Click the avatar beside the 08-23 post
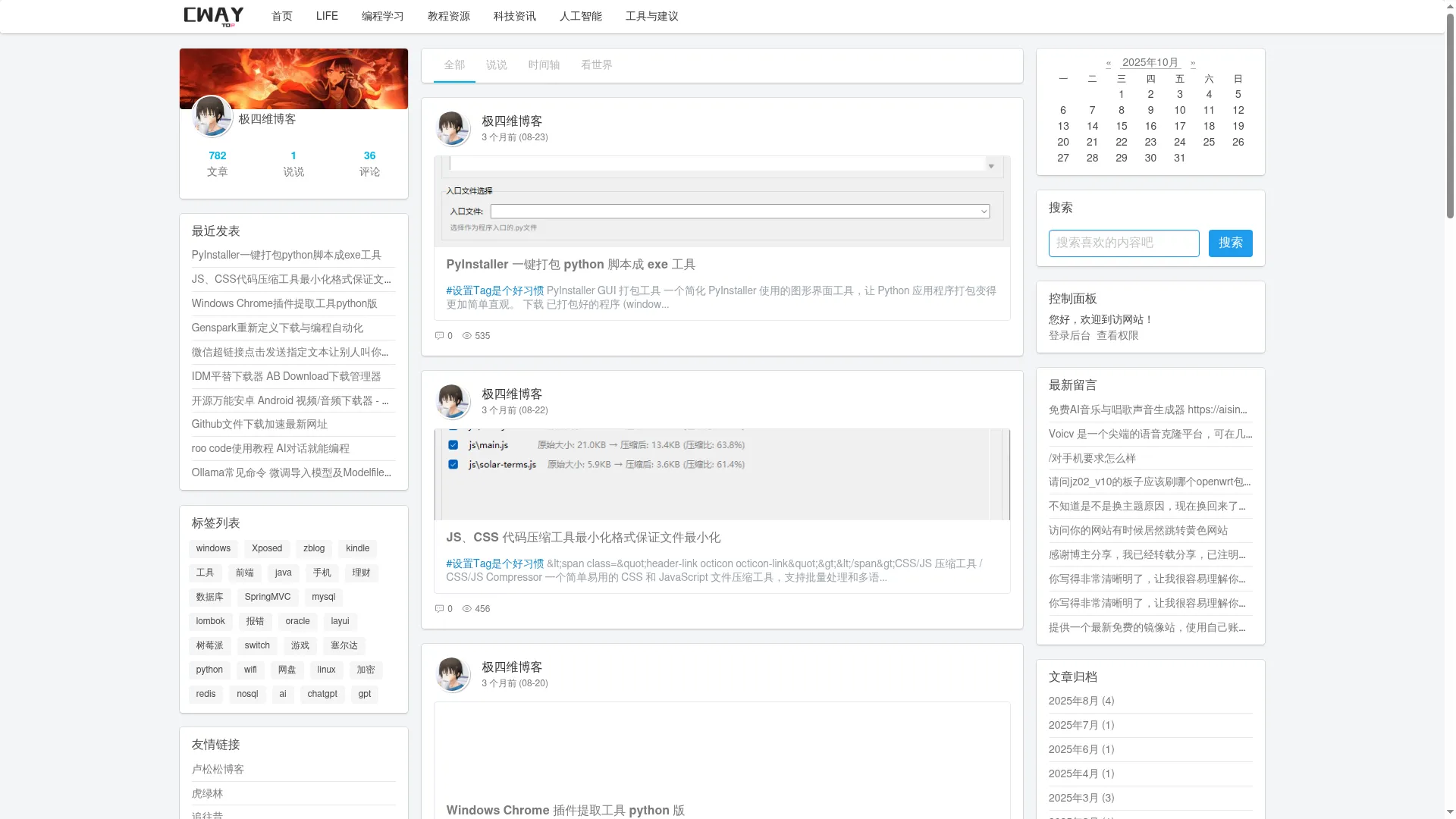 click(x=453, y=128)
